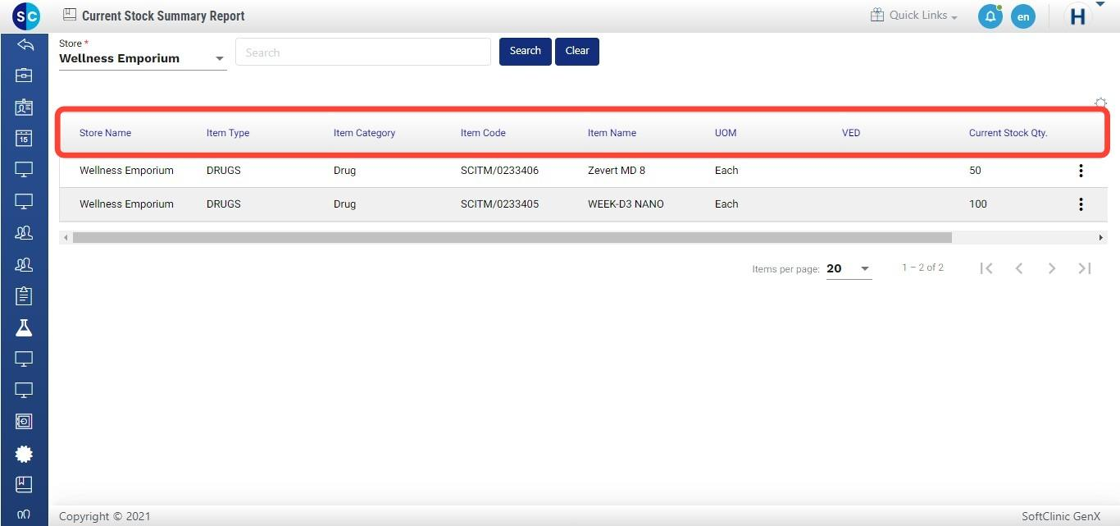Click the white gear icon in sidebar
This screenshot has width=1120, height=526.
24,453
